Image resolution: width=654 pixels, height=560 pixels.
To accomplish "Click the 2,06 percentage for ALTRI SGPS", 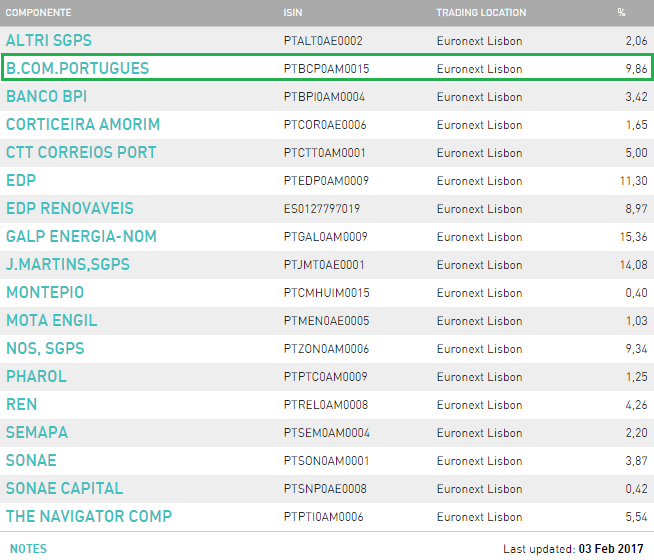I will coord(636,41).
